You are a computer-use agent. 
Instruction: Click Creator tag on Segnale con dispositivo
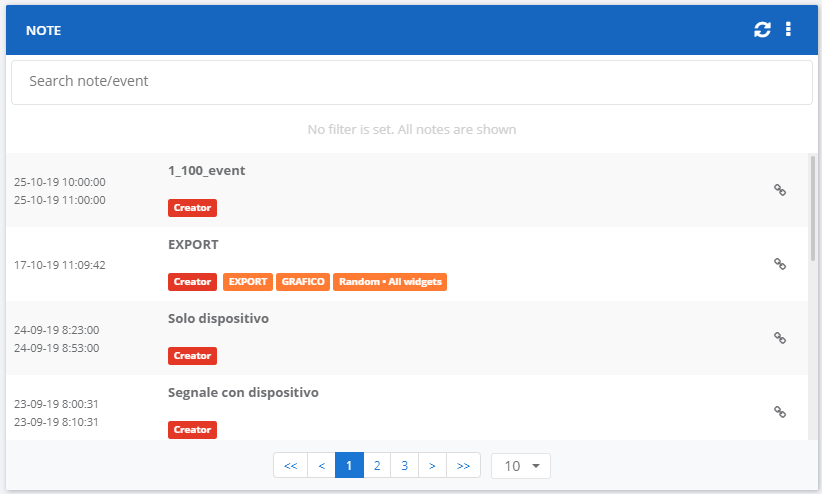[192, 429]
